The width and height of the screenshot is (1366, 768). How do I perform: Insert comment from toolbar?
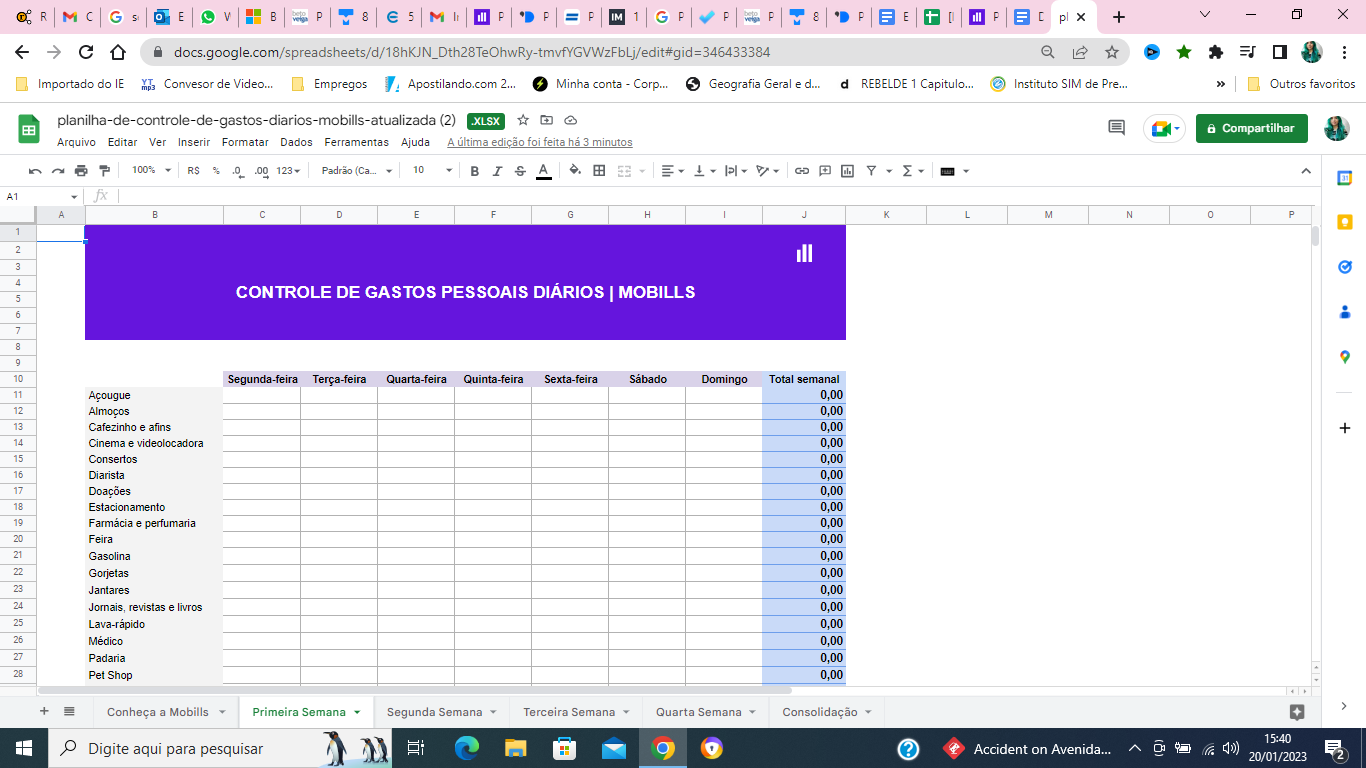(825, 171)
